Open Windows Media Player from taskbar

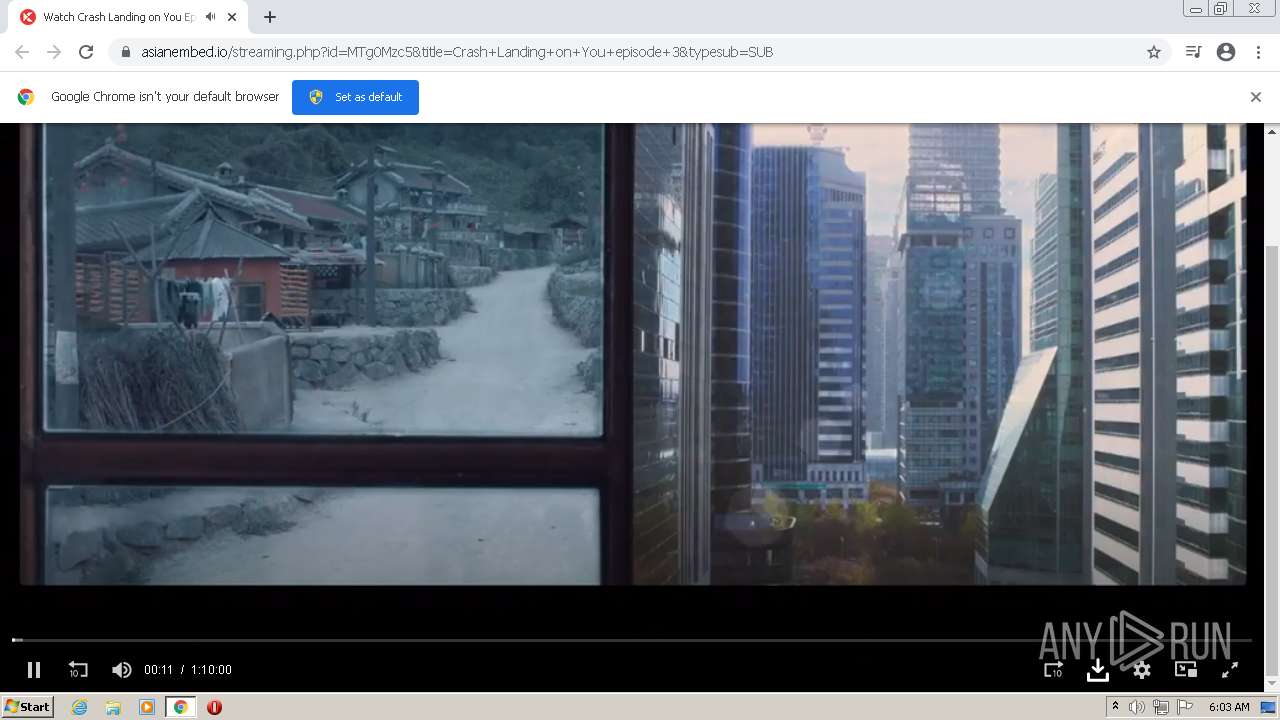click(146, 707)
